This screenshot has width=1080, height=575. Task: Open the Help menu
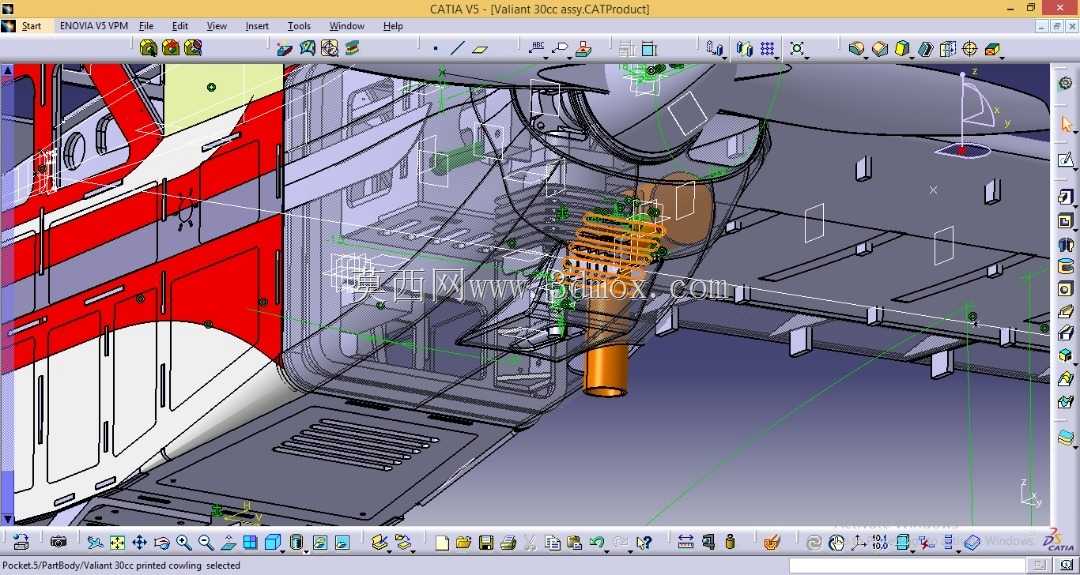click(393, 26)
